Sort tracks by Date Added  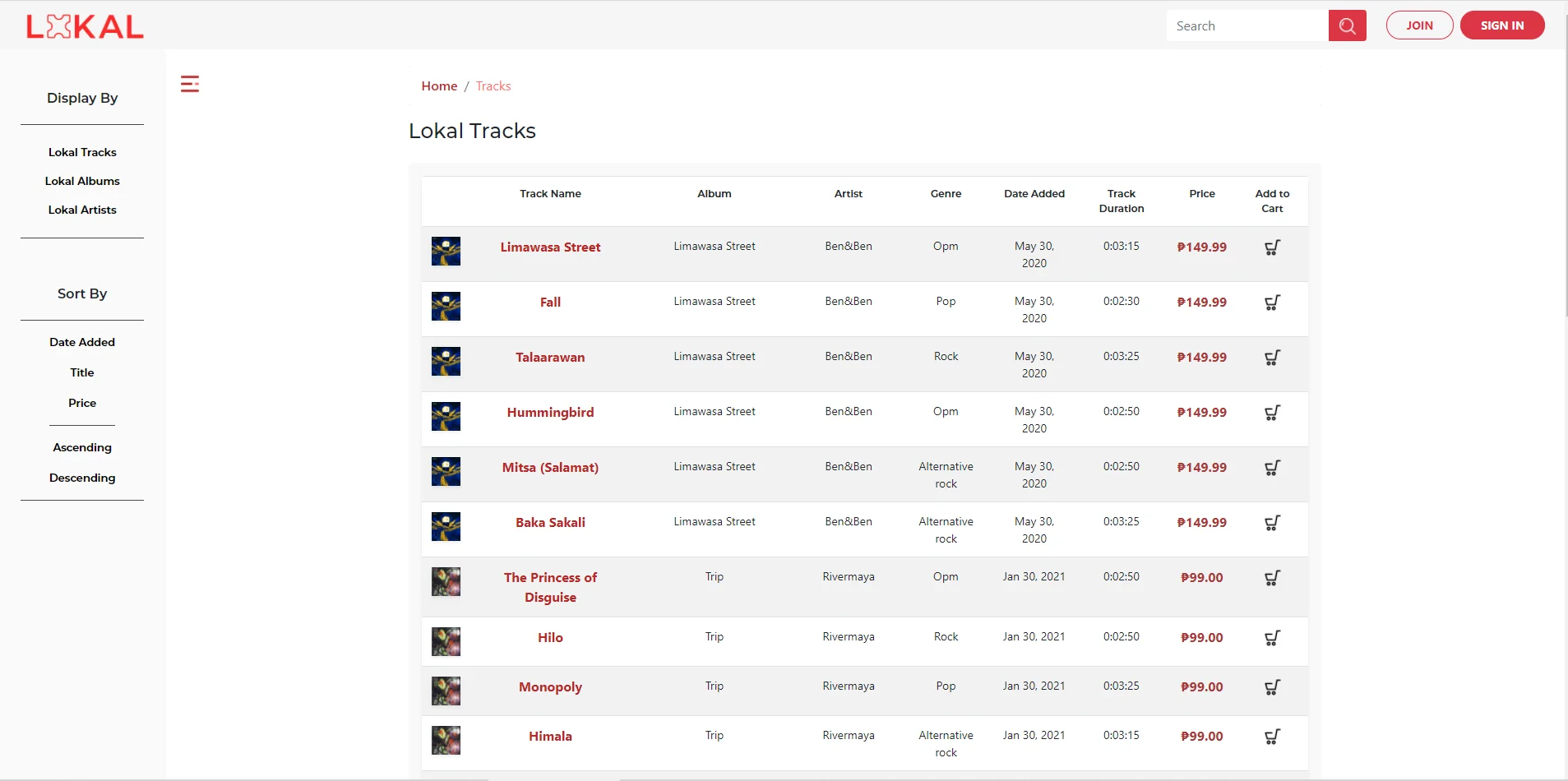coord(82,342)
